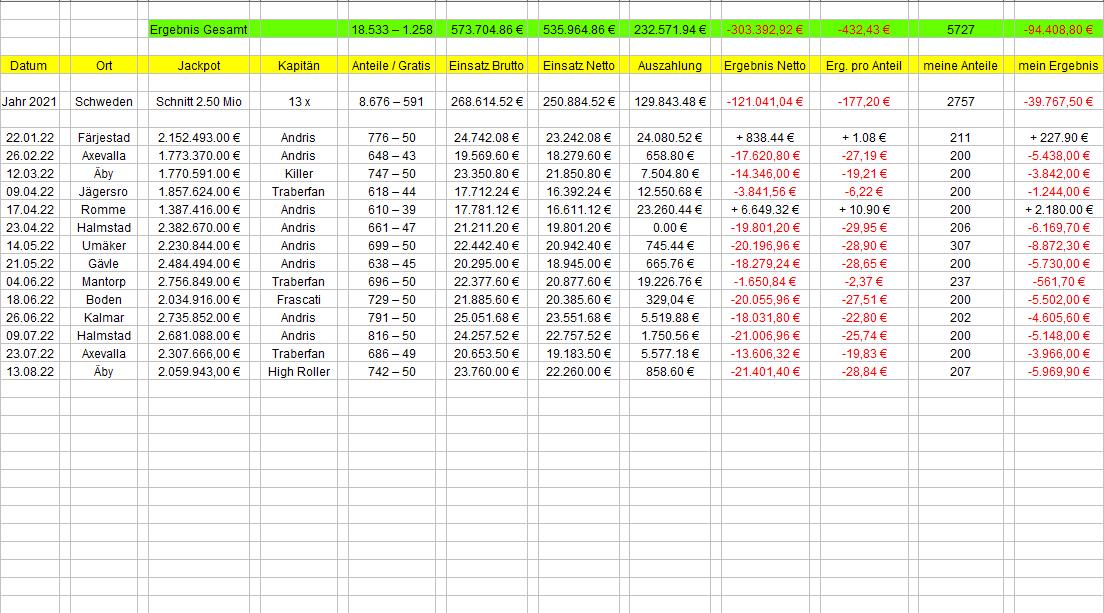Click date cell '26.02.22'
Screen dimensions: 1104x613
click(x=30, y=156)
